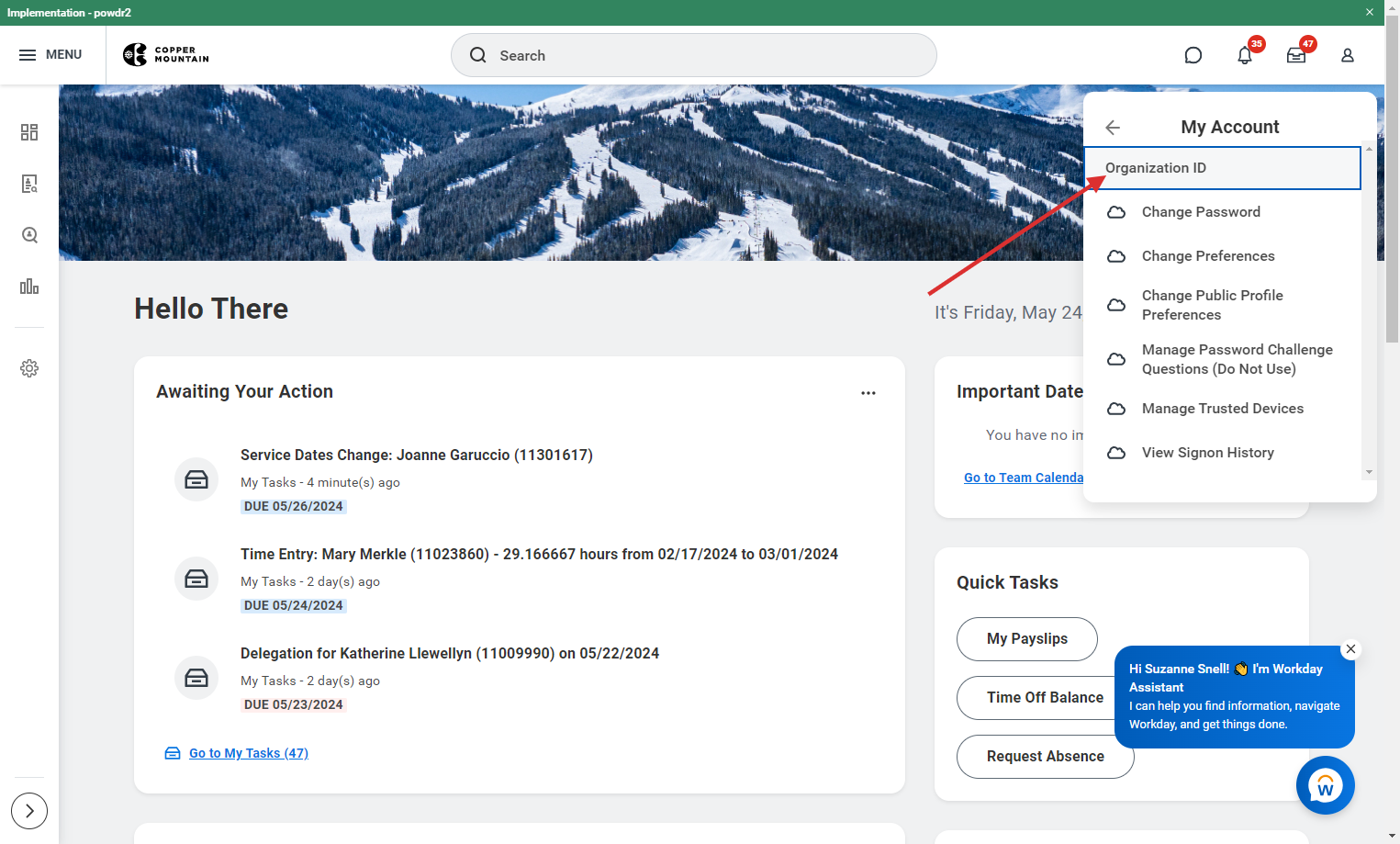Screen dimensions: 1400x844
Task: Click the Request Absence button
Action: click(x=1046, y=757)
